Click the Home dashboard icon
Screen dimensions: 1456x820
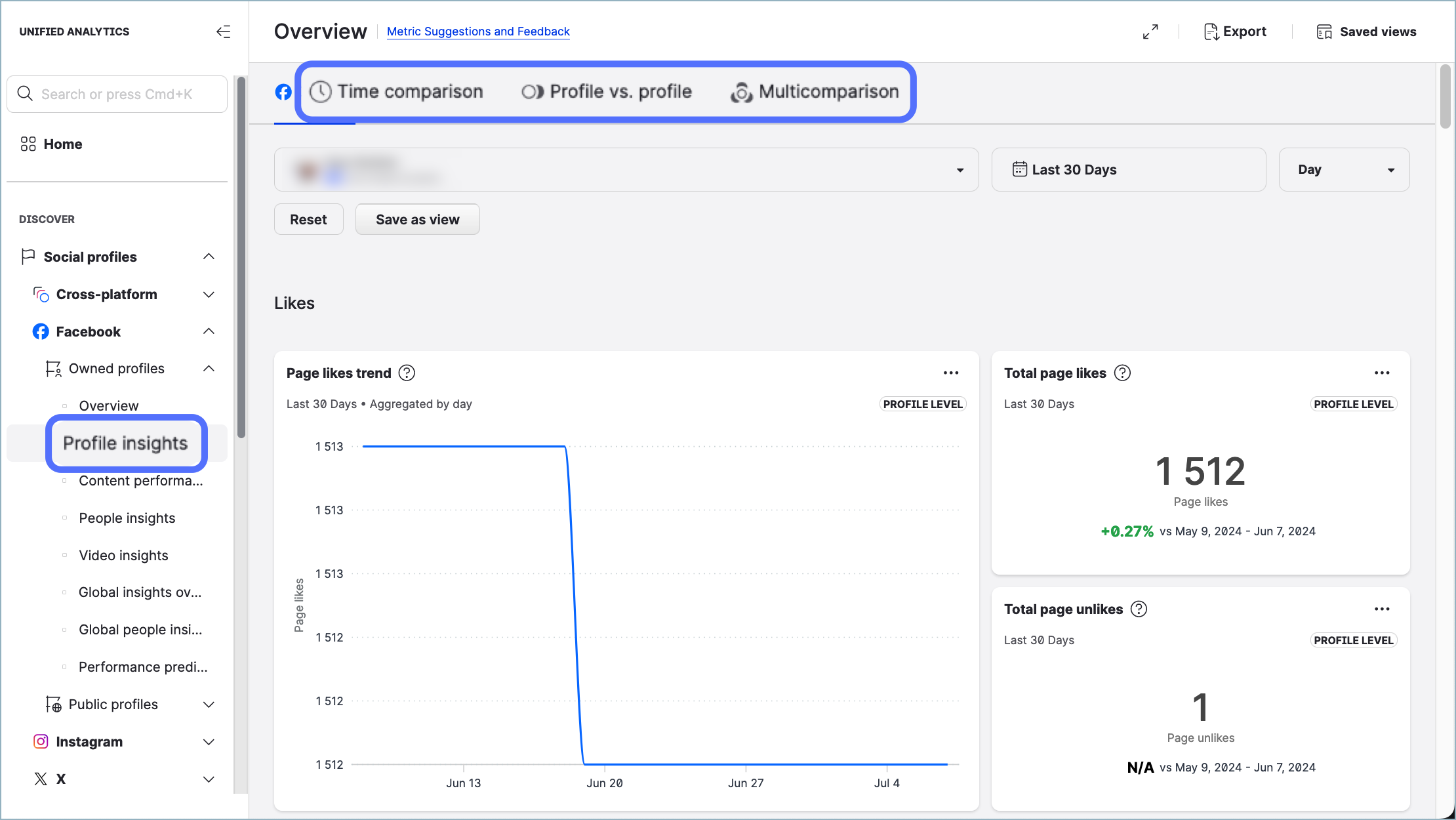(x=28, y=144)
